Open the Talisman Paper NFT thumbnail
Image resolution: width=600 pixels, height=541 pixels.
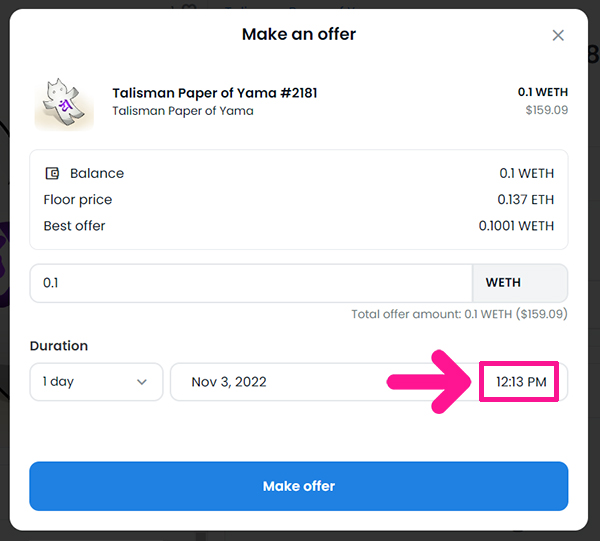point(64,103)
